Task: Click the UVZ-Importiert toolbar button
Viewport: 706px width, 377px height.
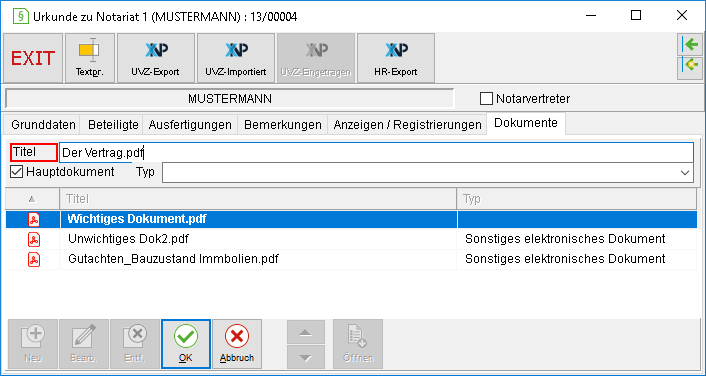Action: pyautogui.click(x=235, y=58)
